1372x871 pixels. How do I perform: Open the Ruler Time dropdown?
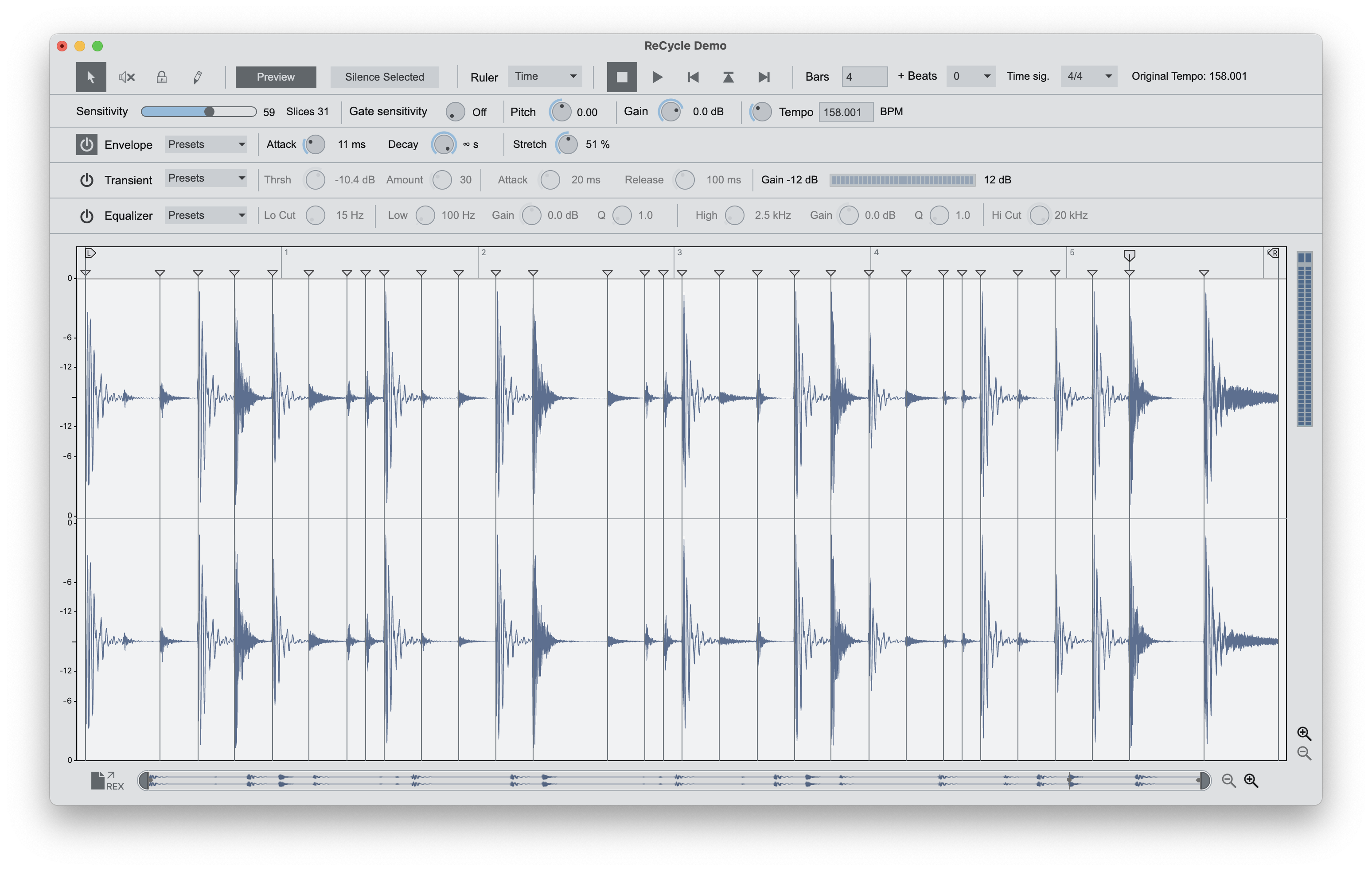pyautogui.click(x=545, y=76)
